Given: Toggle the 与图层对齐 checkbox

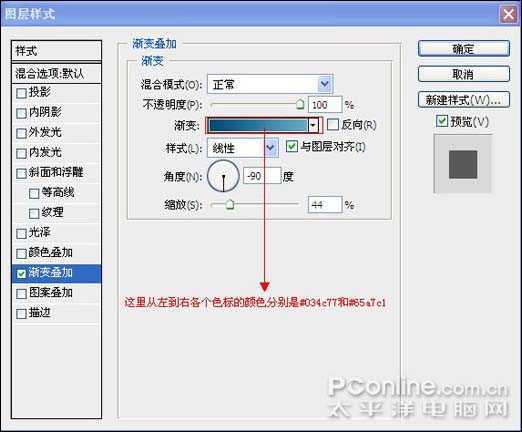Looking at the screenshot, I should click(292, 146).
